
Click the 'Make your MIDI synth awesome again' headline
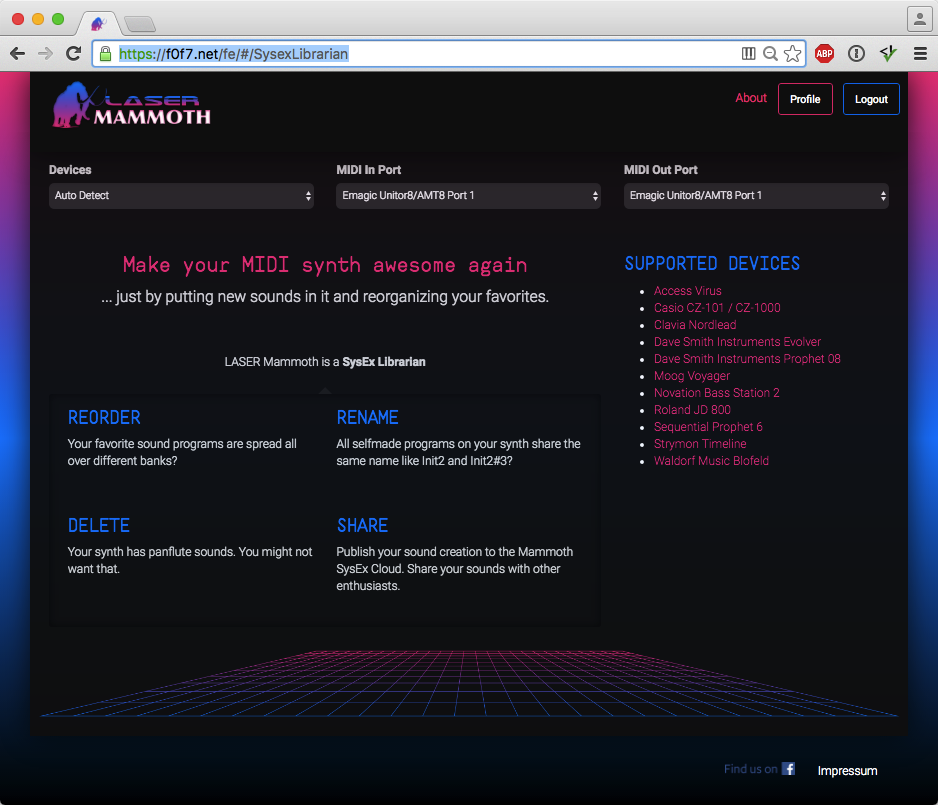pyautogui.click(x=325, y=265)
